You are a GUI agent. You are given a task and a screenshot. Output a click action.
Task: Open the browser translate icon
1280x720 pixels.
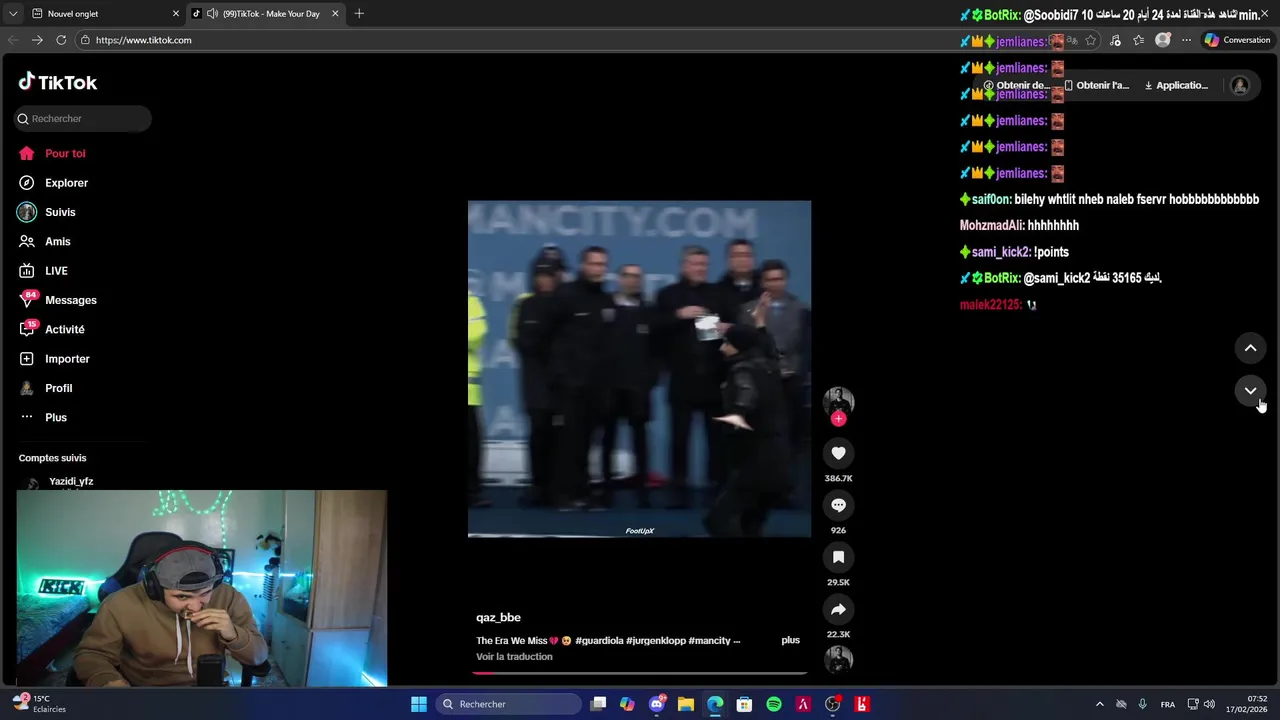(1072, 40)
